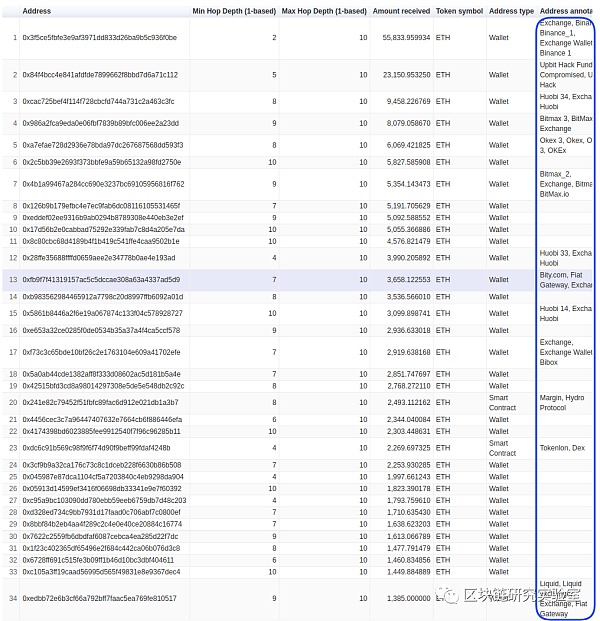Select the highlighted row 13 address 0xfb9f7f41319157

click(101, 280)
